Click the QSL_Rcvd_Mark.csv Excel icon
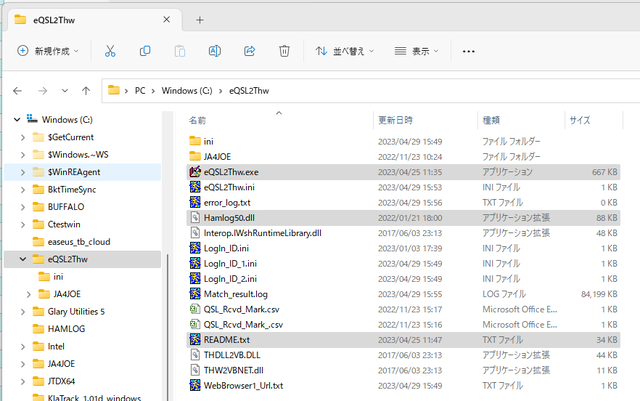This screenshot has height=401, width=640. [195, 309]
